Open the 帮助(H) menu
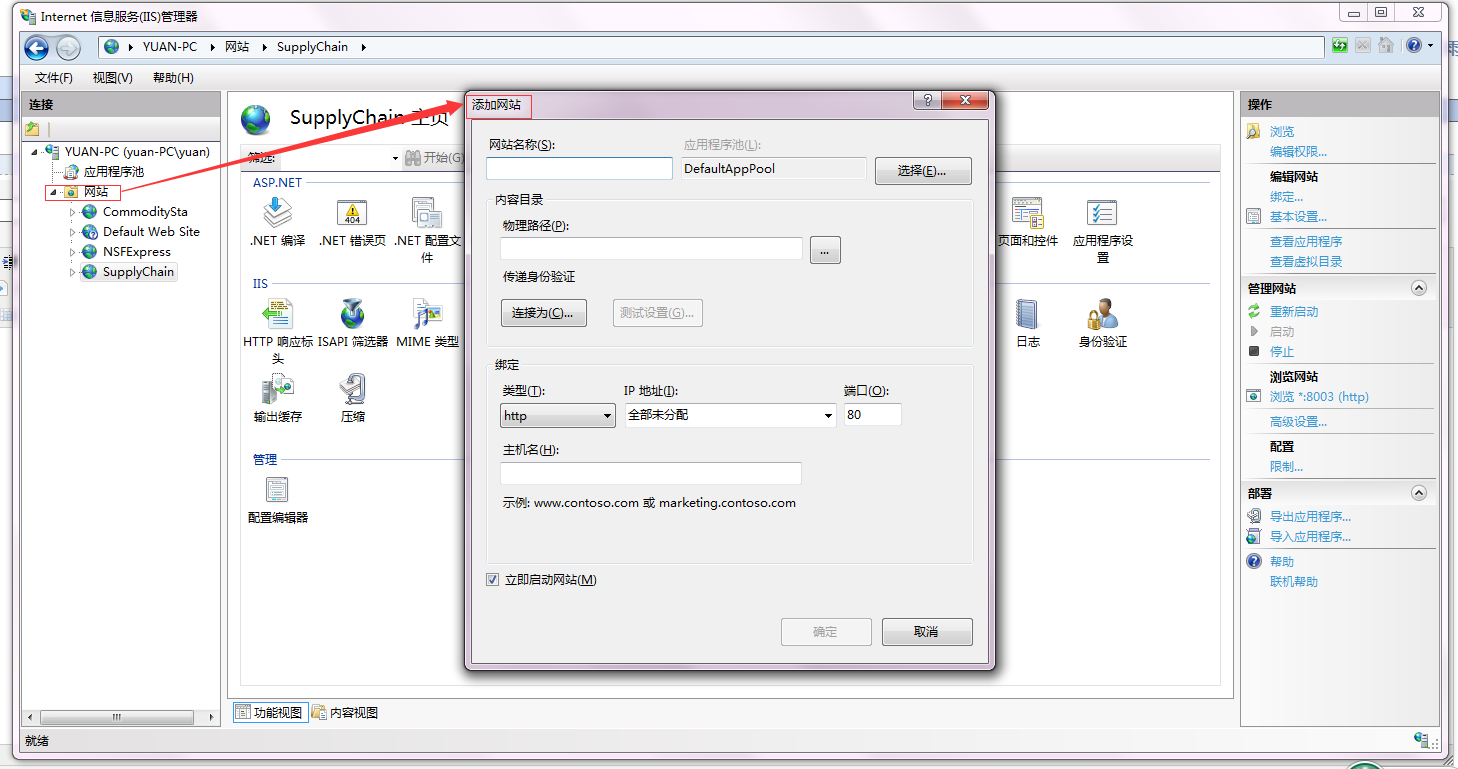Image resolution: width=1458 pixels, height=769 pixels. [x=173, y=78]
